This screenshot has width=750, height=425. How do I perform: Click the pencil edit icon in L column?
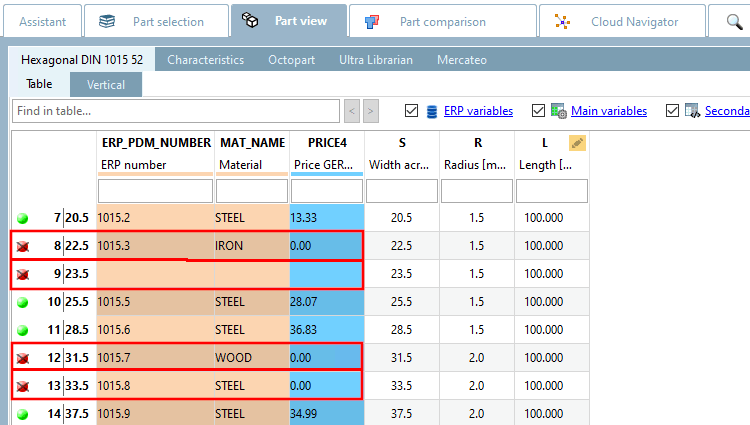click(x=577, y=143)
